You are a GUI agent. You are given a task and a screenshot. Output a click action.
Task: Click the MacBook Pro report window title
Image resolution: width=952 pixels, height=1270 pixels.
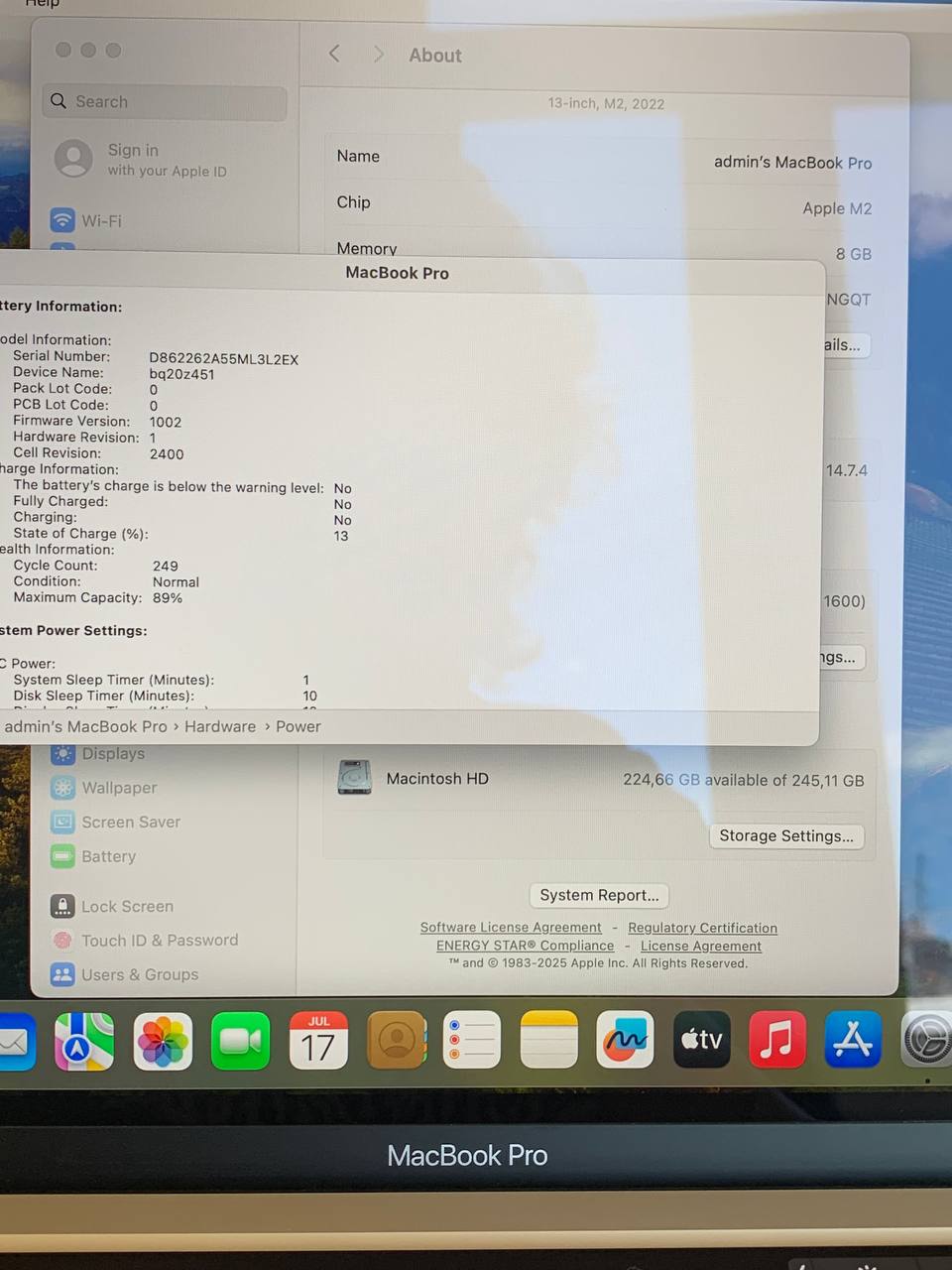tap(397, 273)
